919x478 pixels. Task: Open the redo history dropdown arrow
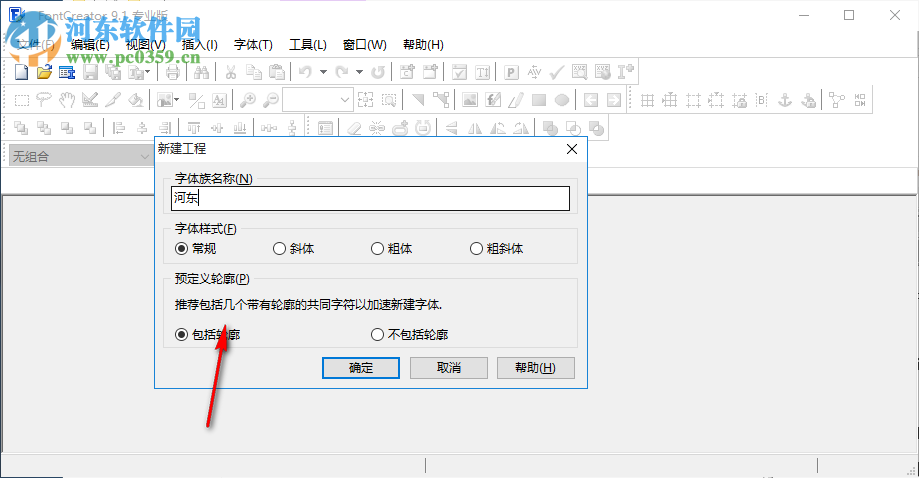[359, 72]
